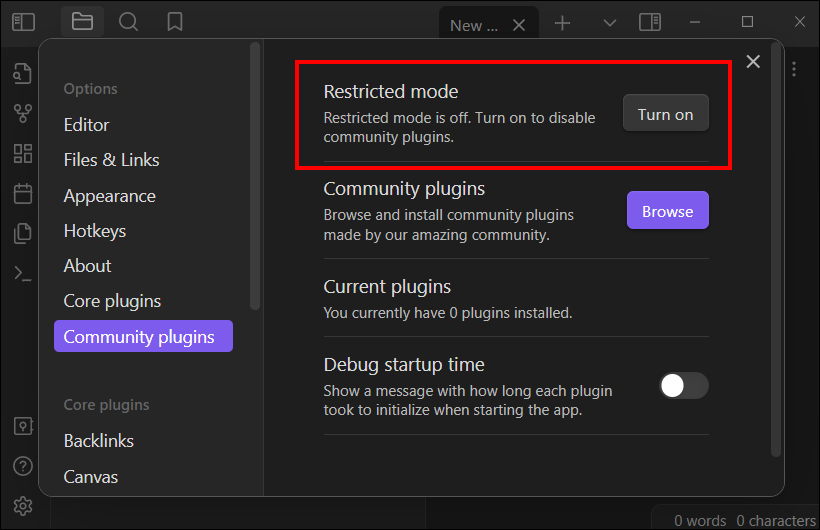The width and height of the screenshot is (820, 530).
Task: Select Appearance in settings sidebar
Action: pyautogui.click(x=109, y=196)
